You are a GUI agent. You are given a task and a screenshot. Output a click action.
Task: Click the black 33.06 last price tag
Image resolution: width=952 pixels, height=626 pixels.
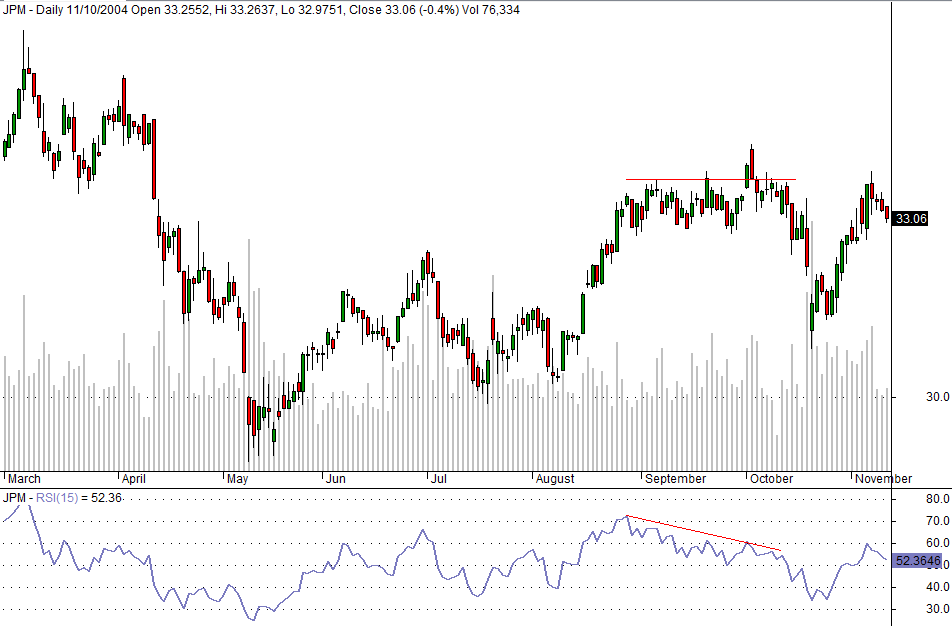click(x=911, y=219)
